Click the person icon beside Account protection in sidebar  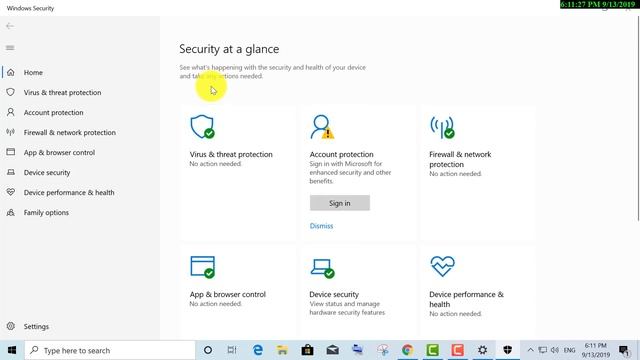pyautogui.click(x=11, y=112)
